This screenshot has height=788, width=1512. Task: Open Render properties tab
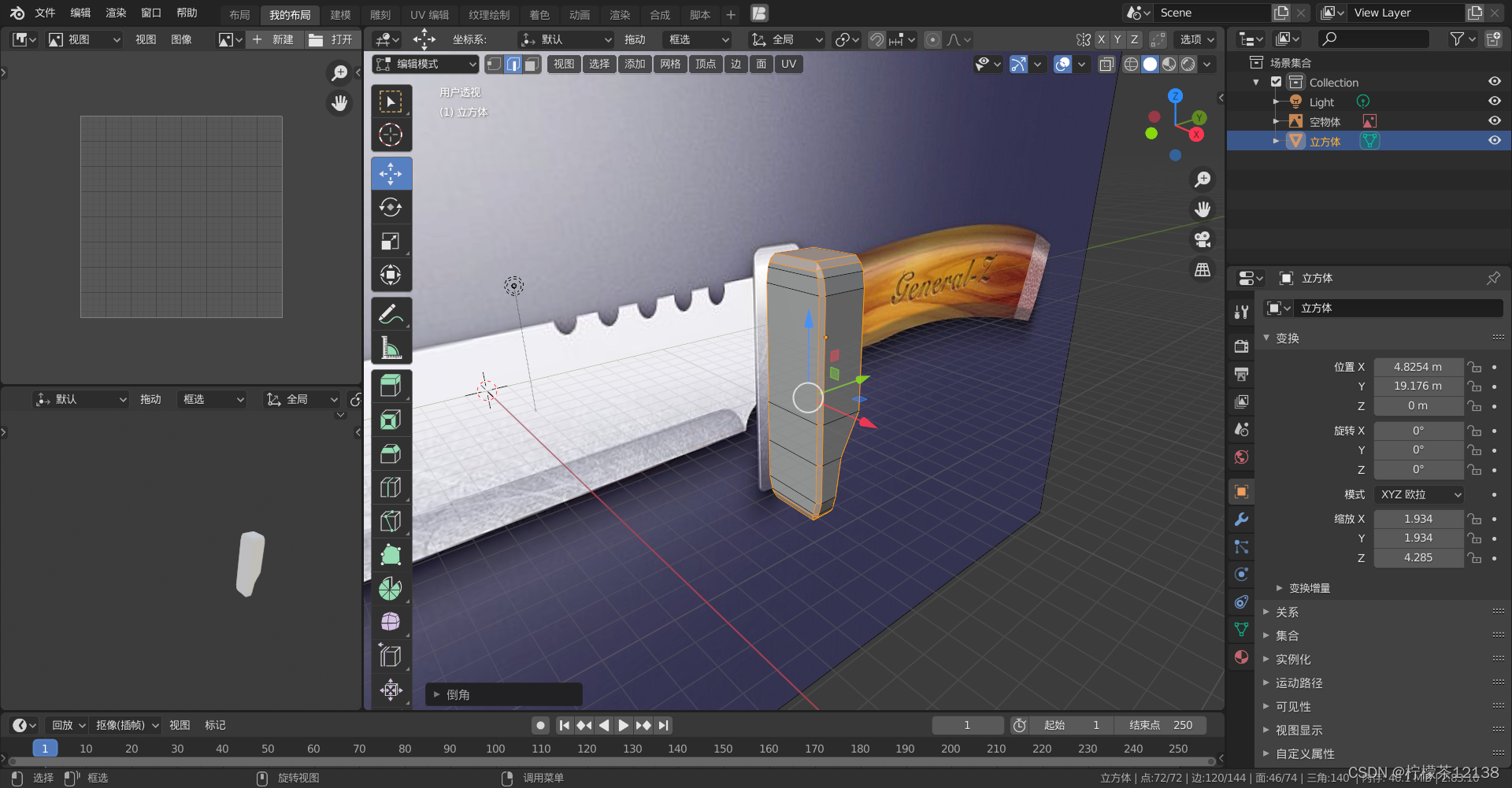click(x=1242, y=346)
